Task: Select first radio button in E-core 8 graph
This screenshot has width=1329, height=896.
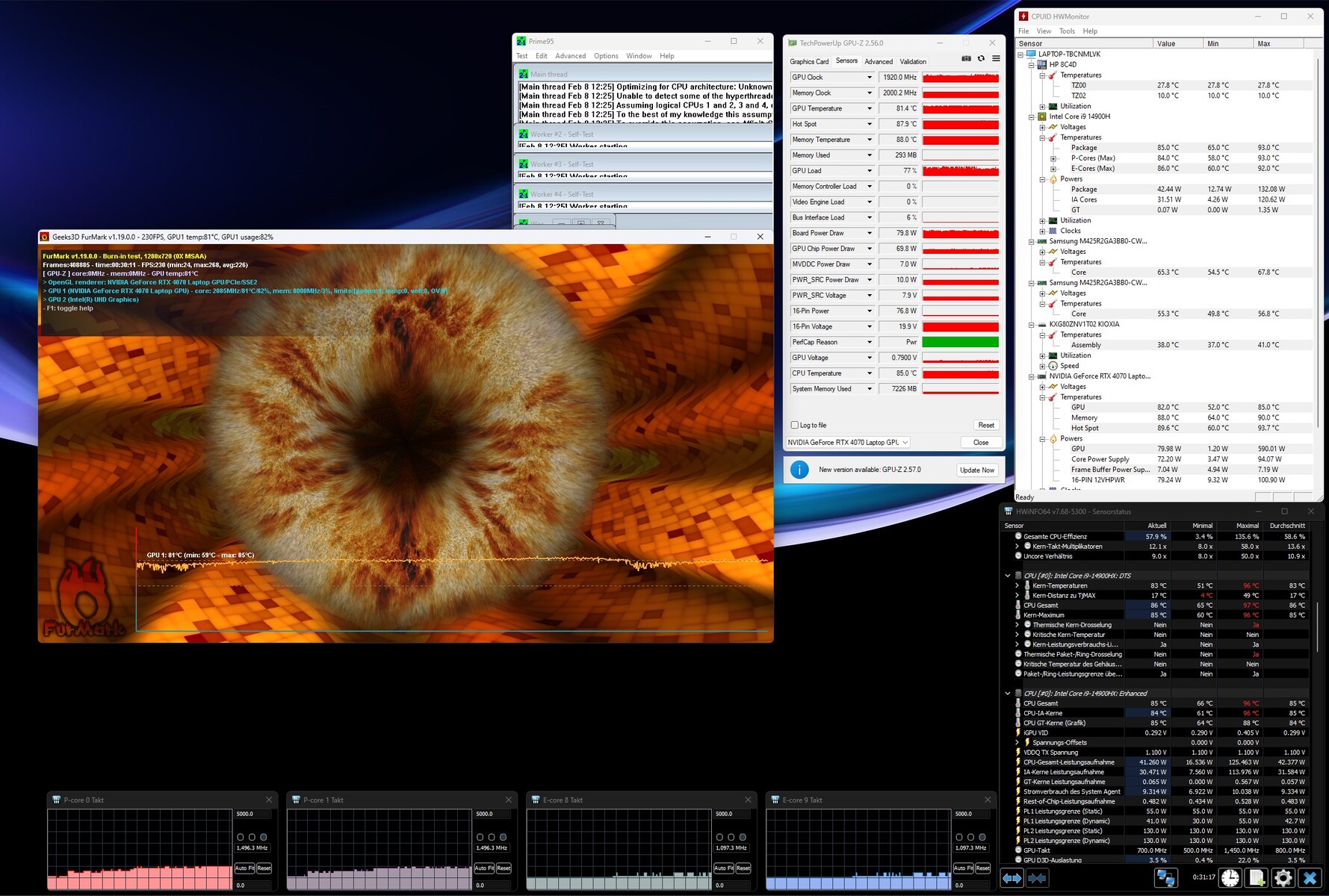Action: 719,837
